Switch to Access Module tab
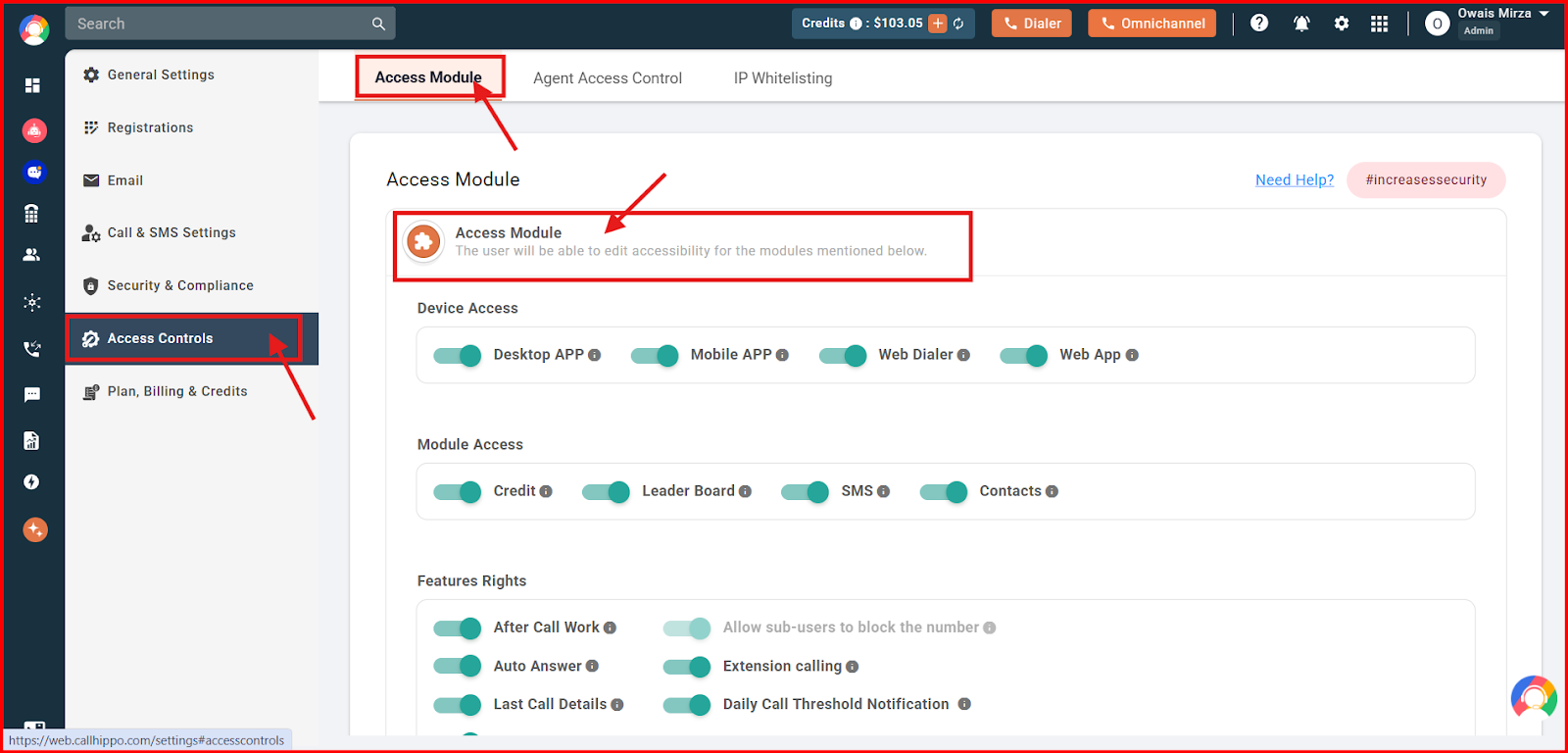 pos(428,77)
